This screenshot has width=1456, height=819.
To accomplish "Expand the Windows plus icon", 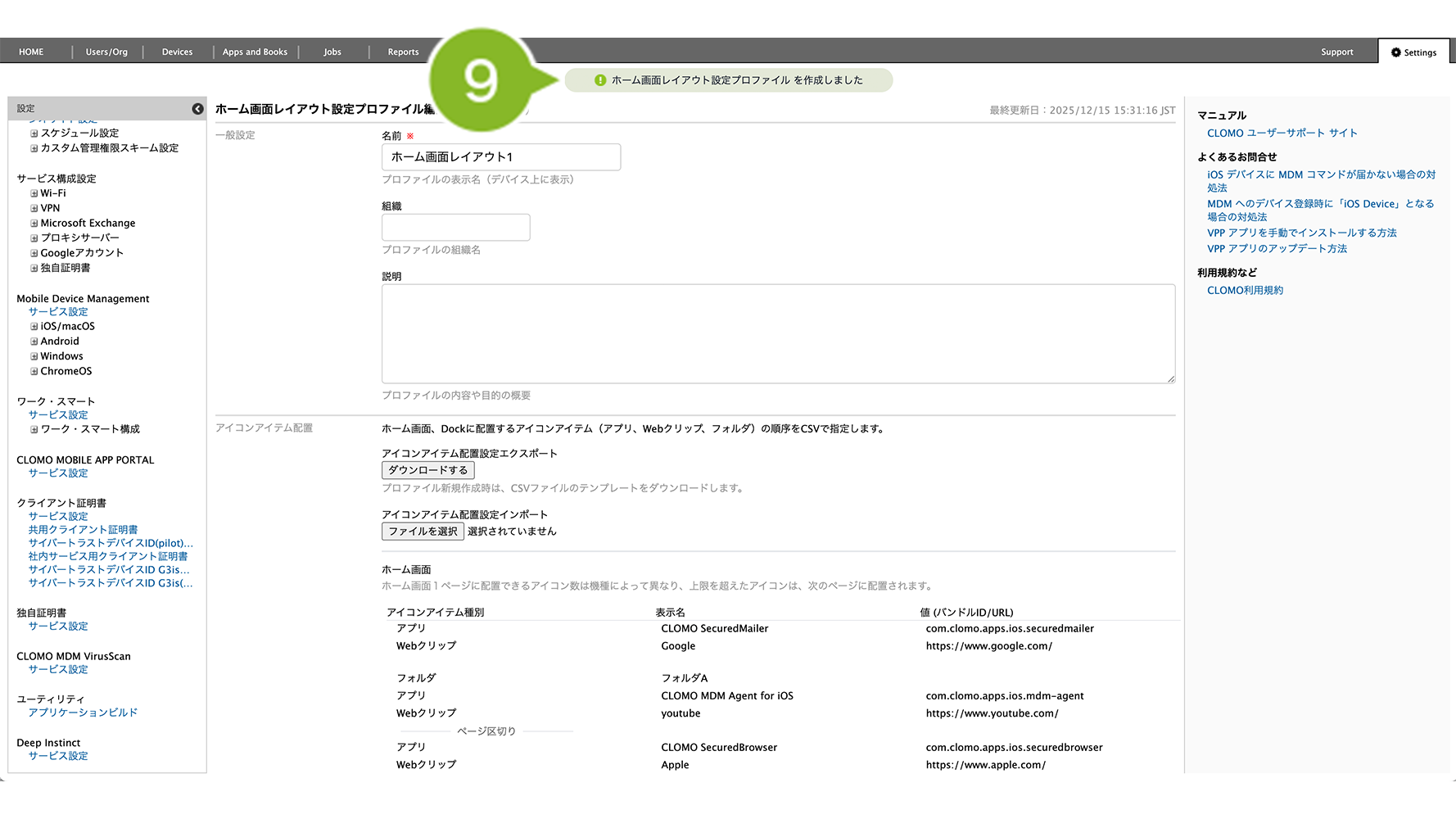I will tap(34, 356).
